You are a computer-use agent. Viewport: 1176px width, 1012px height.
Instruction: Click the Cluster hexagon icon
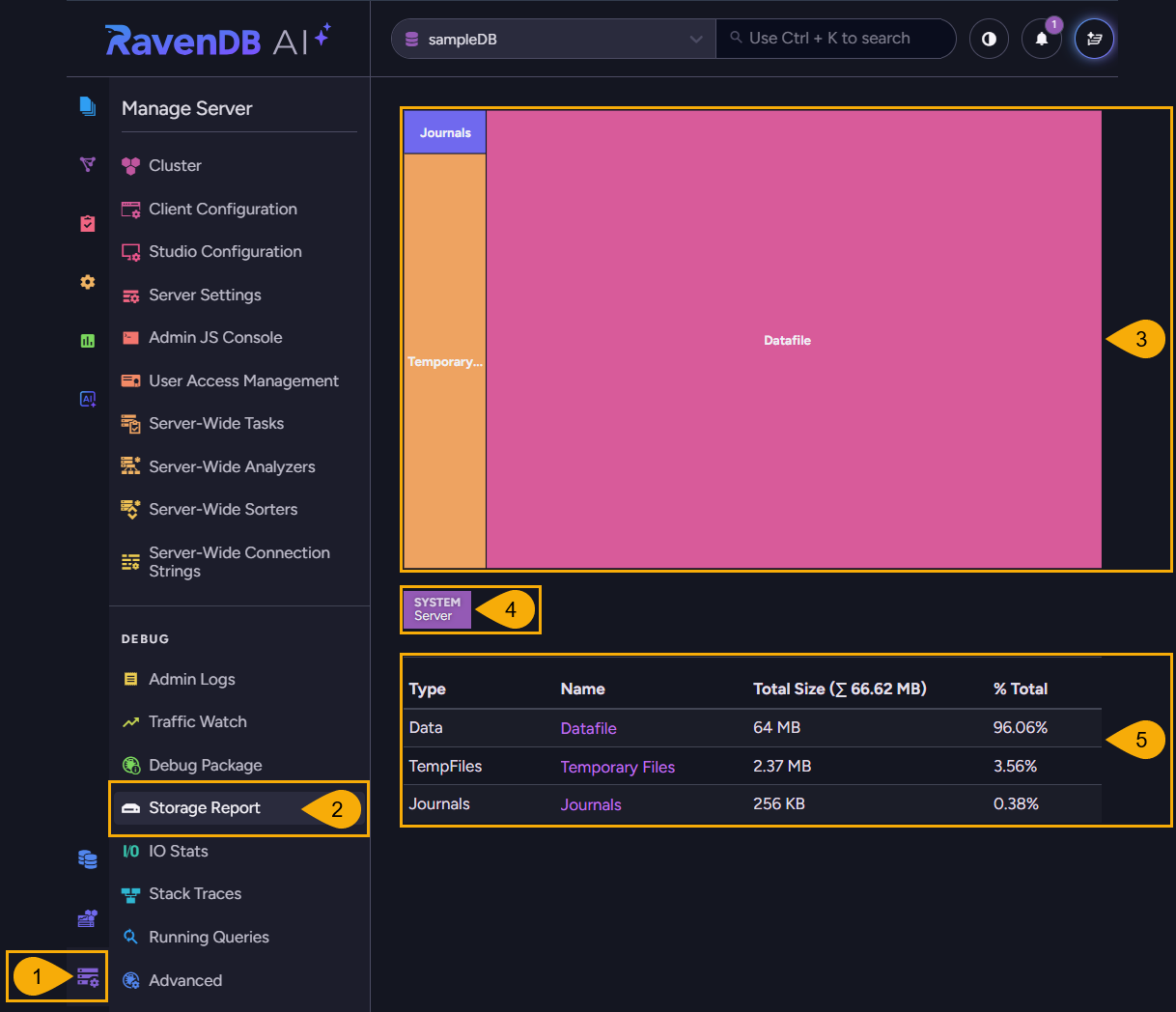pos(130,165)
